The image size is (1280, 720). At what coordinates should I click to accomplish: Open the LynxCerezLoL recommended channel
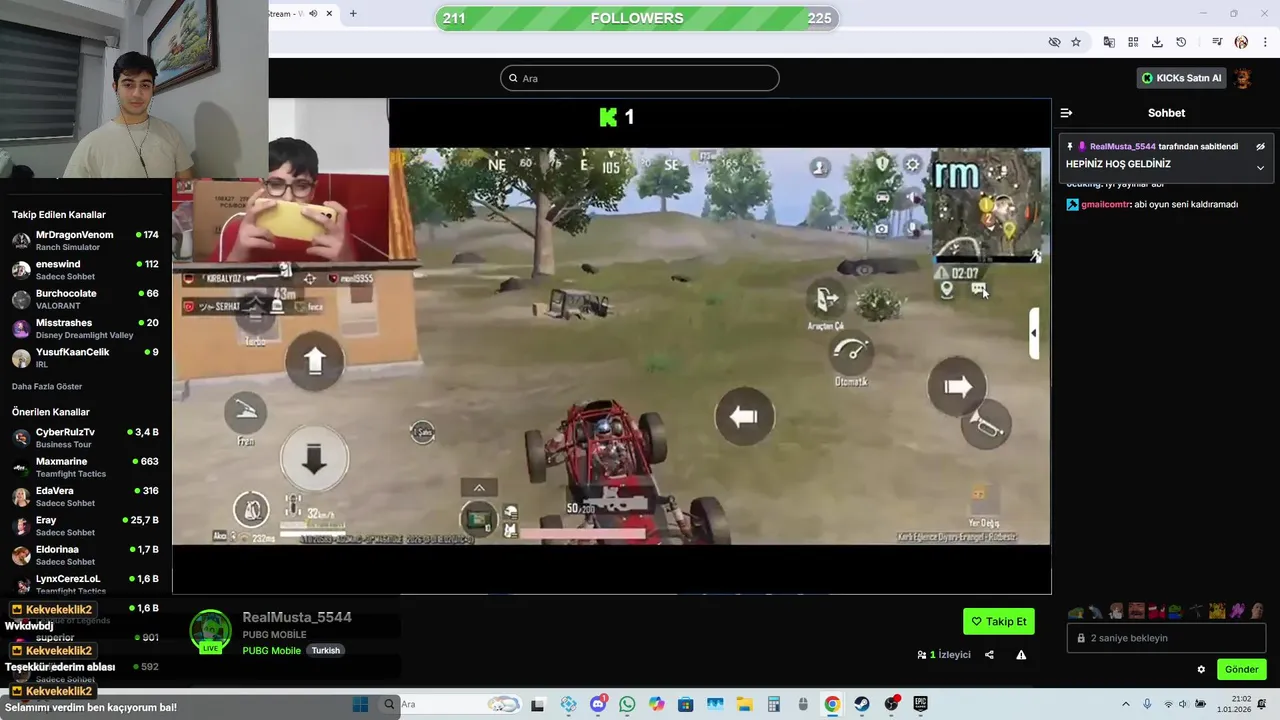pyautogui.click(x=86, y=584)
